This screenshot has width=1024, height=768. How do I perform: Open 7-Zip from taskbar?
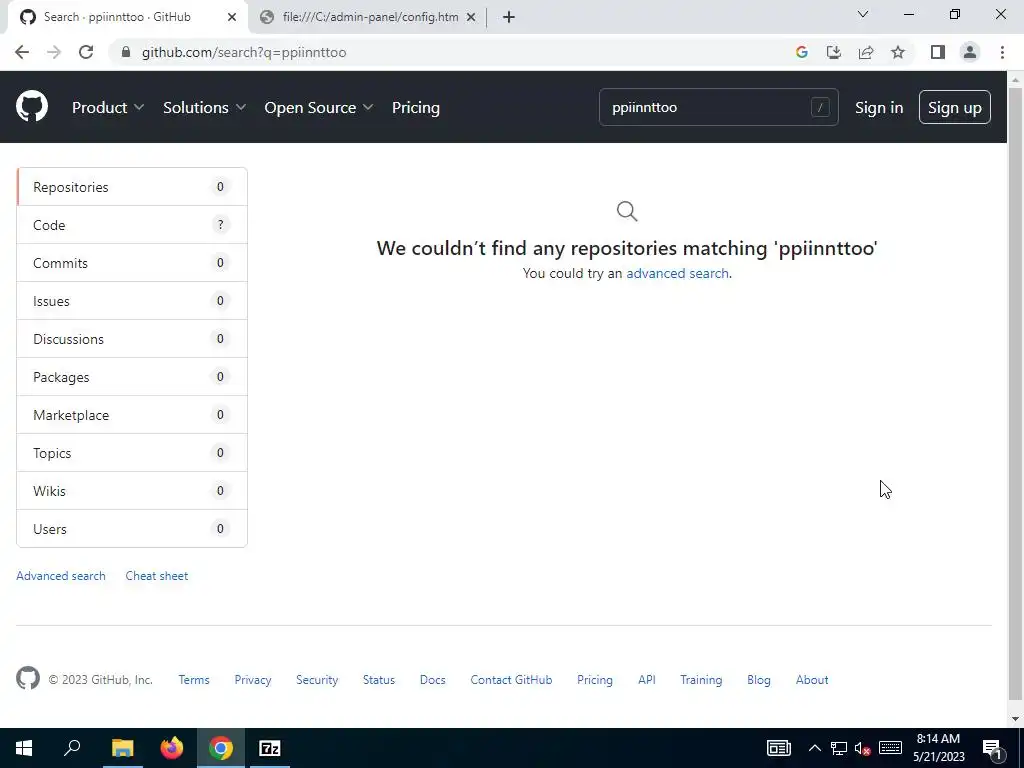pyautogui.click(x=270, y=748)
